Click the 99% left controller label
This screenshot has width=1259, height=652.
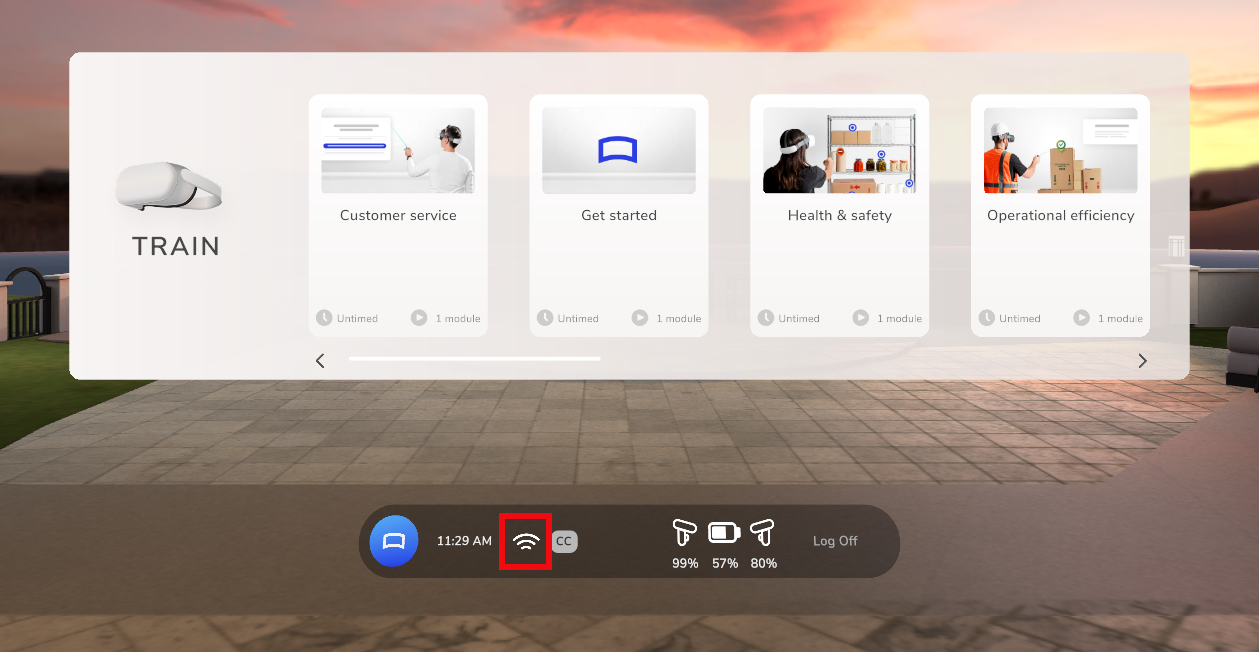coord(685,563)
